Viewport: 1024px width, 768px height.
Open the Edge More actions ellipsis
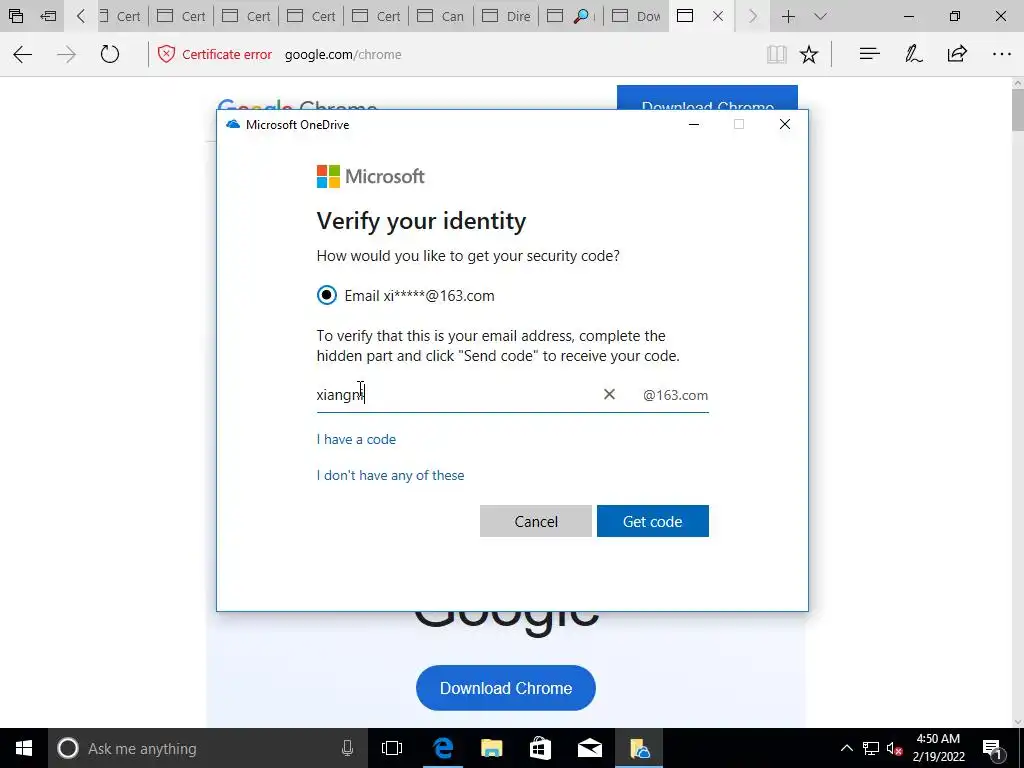click(x=1001, y=54)
